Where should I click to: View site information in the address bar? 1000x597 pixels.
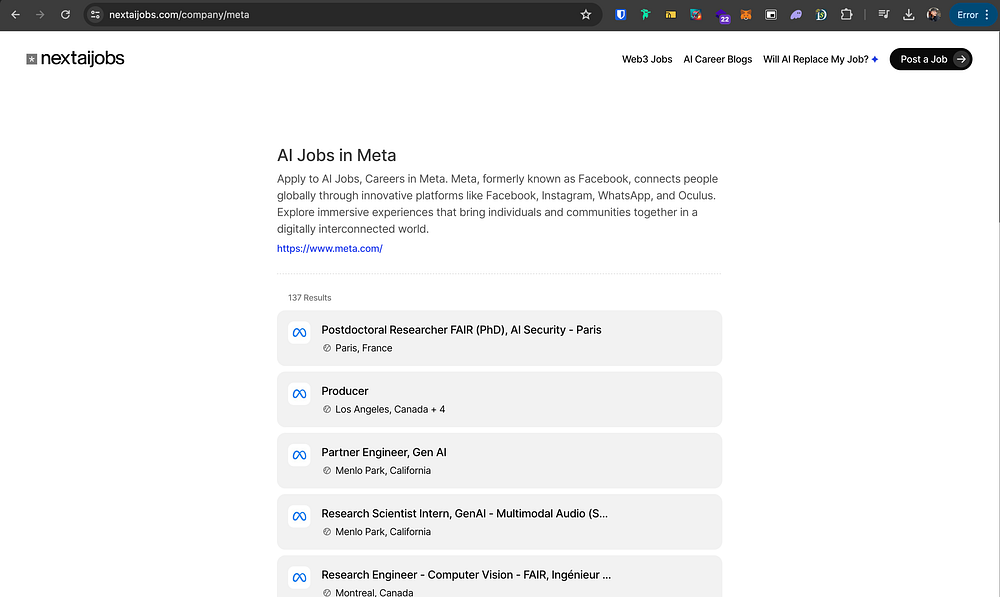[x=96, y=15]
